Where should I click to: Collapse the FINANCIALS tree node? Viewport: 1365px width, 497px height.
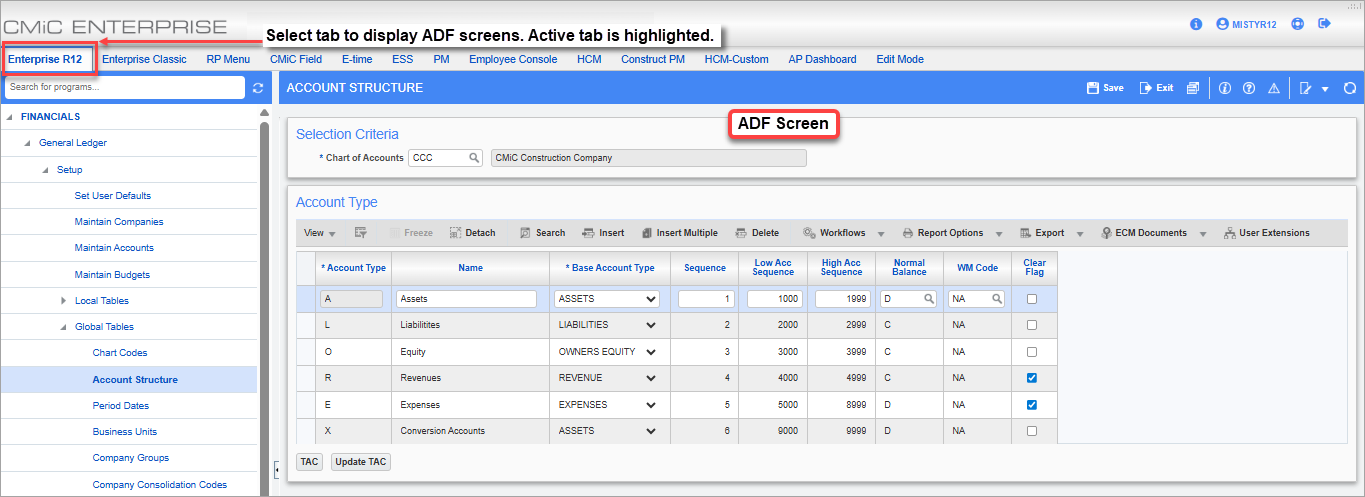(10, 117)
